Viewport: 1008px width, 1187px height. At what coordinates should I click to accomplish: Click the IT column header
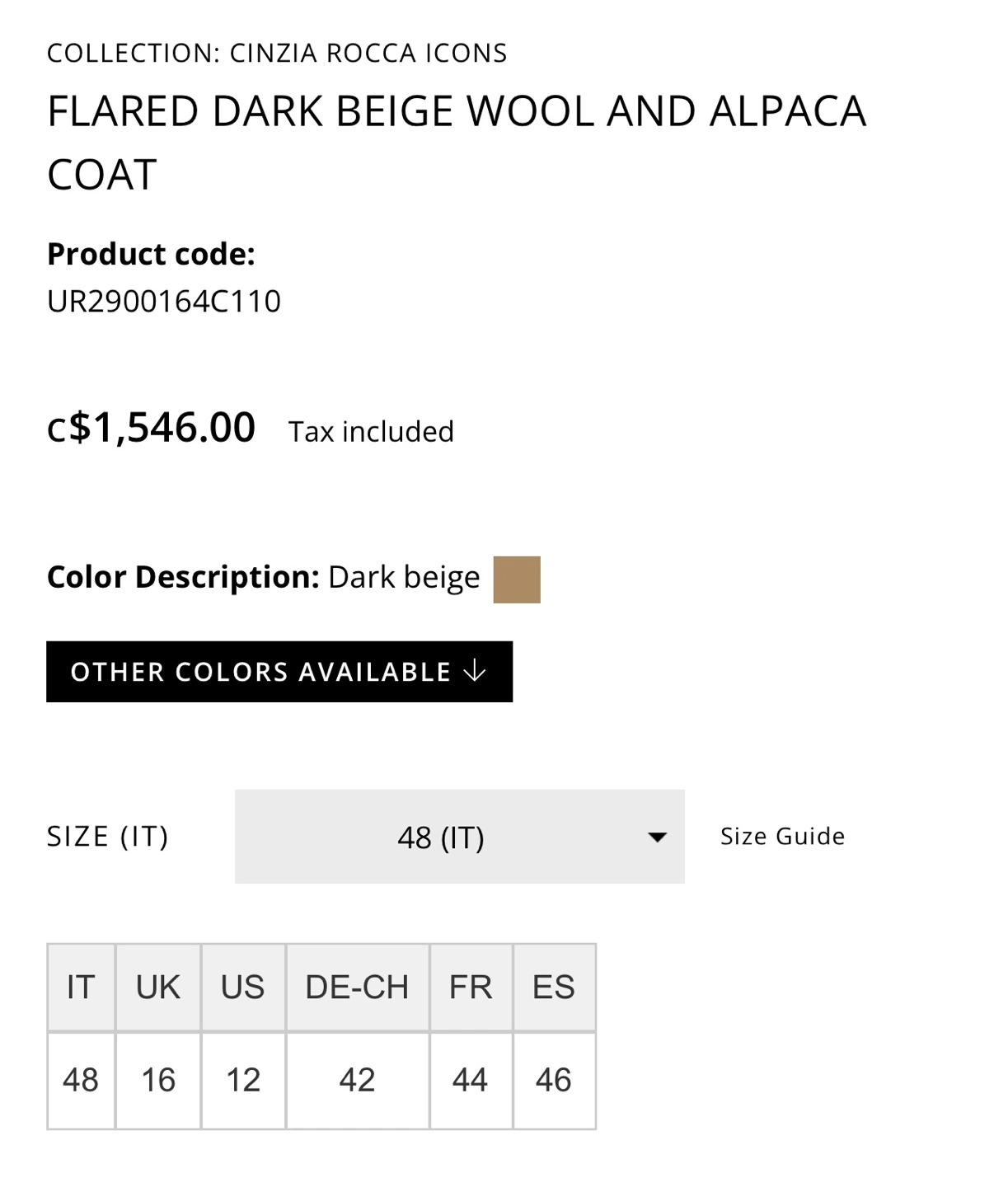pyautogui.click(x=81, y=988)
